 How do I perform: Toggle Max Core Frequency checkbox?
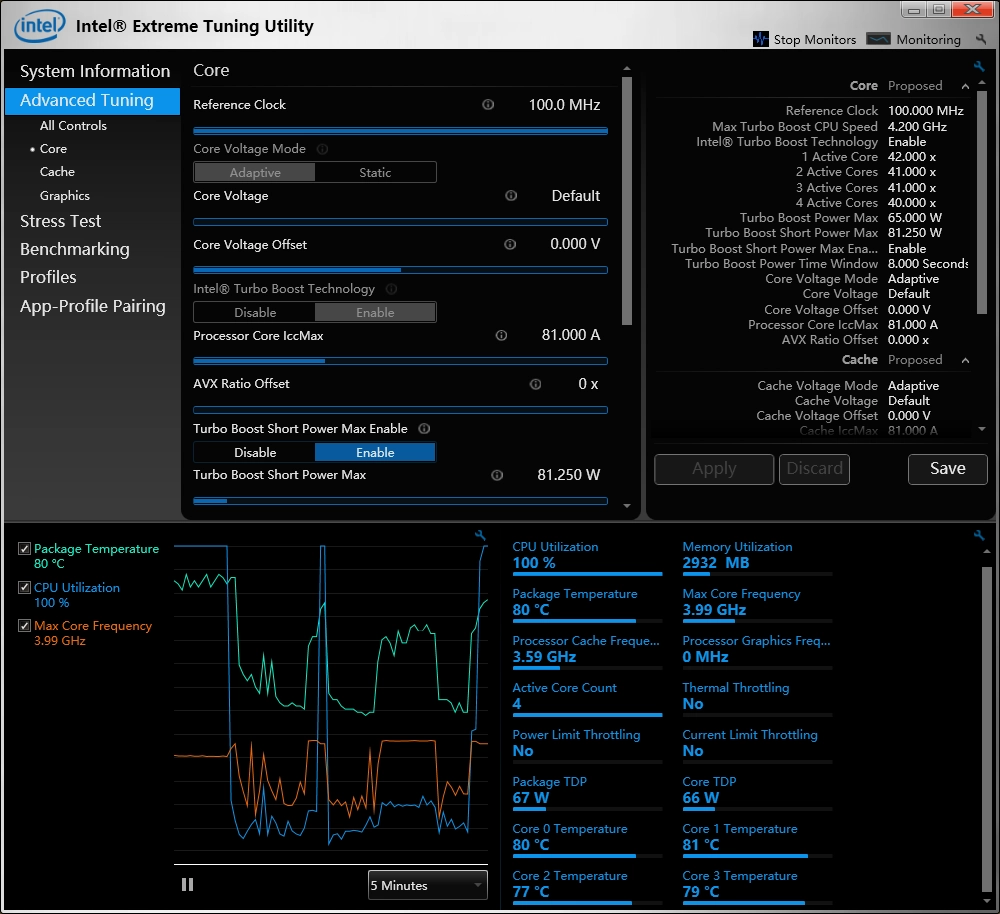coord(24,626)
